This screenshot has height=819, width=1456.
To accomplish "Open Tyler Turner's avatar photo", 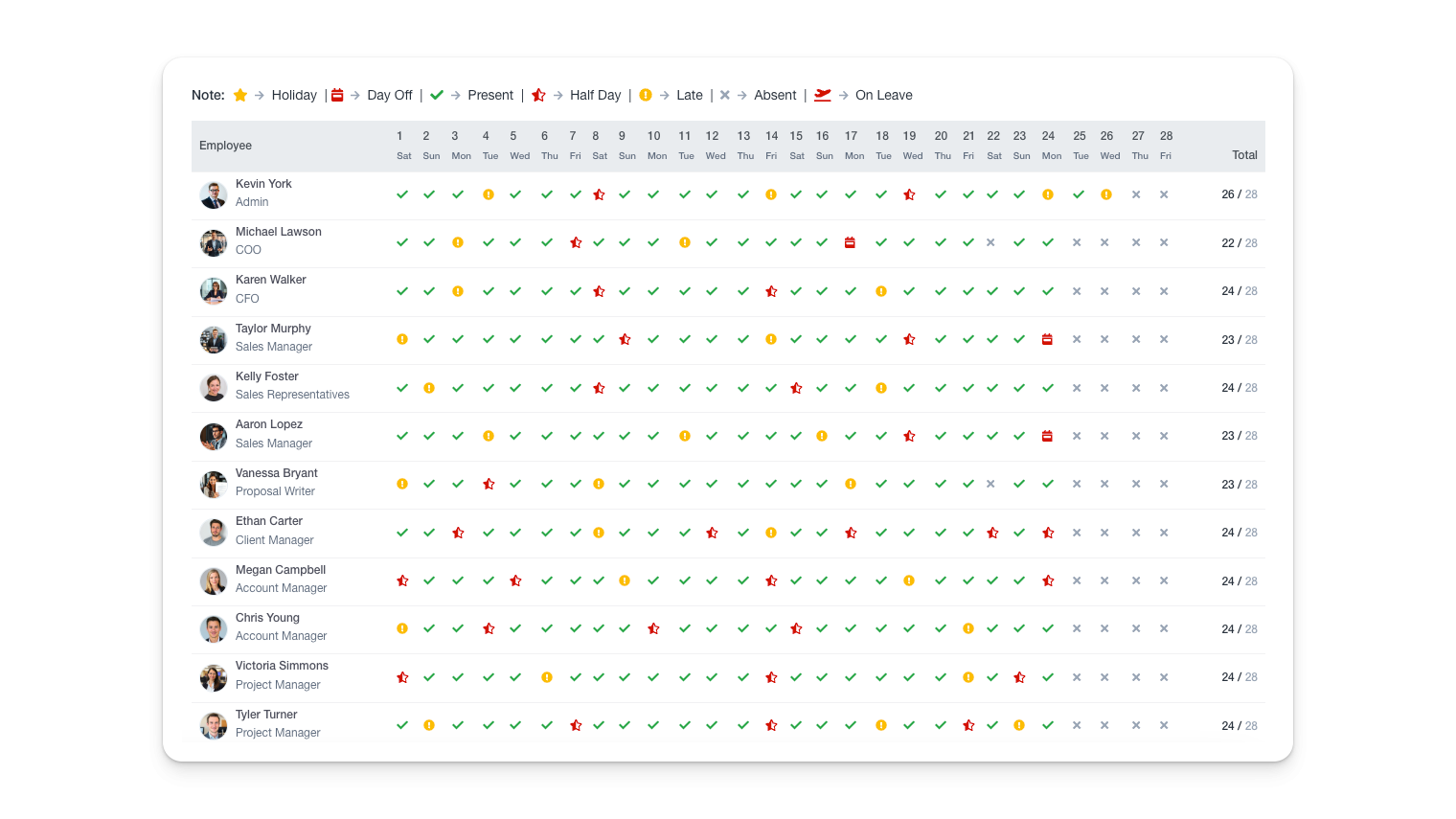I will [214, 725].
